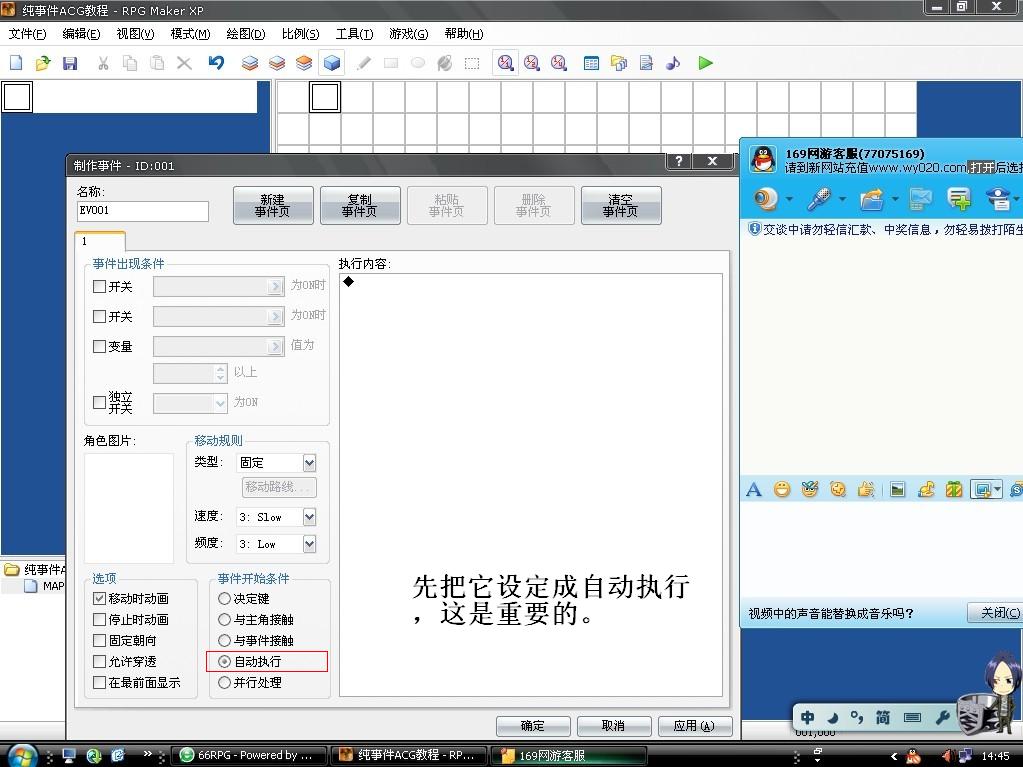The image size is (1023, 767).
Task: Click the 复制事件页 button
Action: [360, 205]
